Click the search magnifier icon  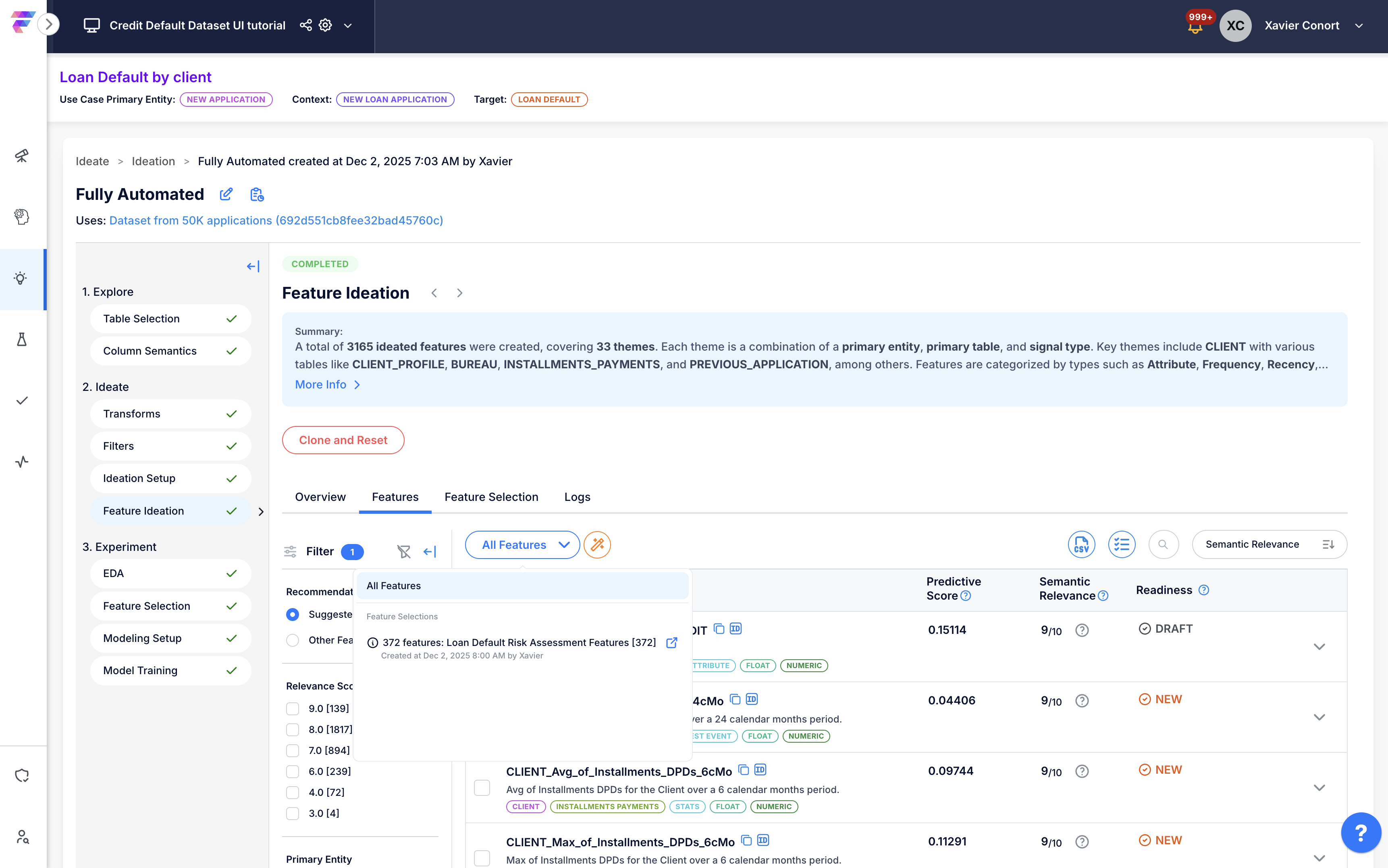1163,544
